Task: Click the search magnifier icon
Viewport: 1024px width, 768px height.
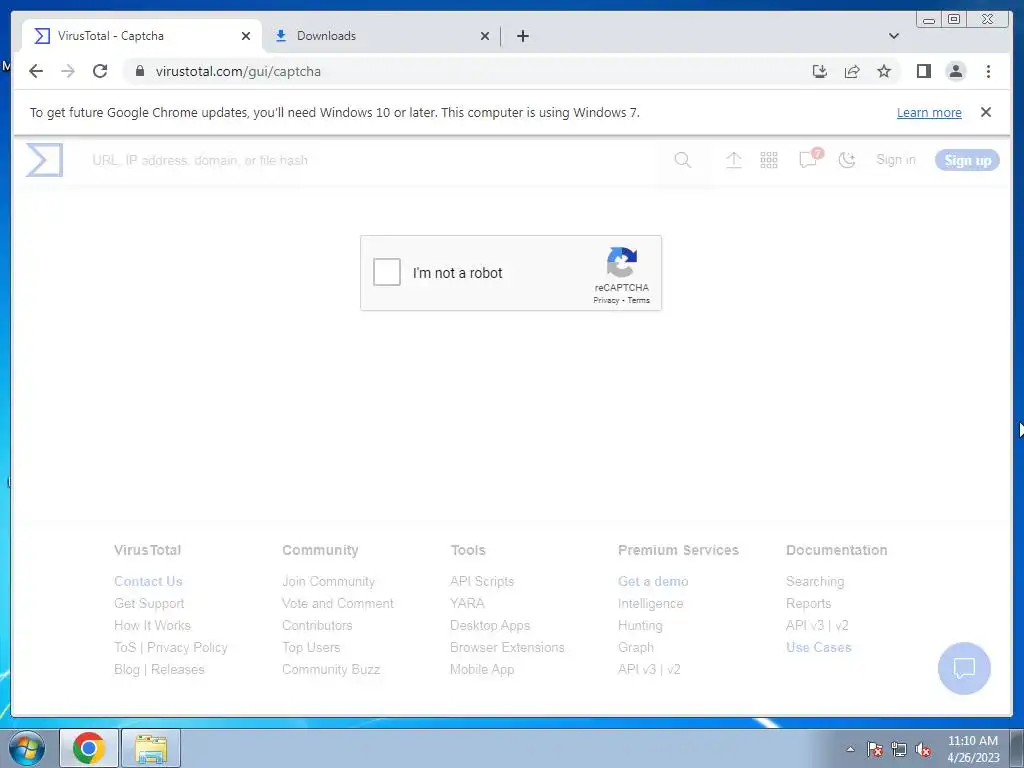Action: point(682,160)
